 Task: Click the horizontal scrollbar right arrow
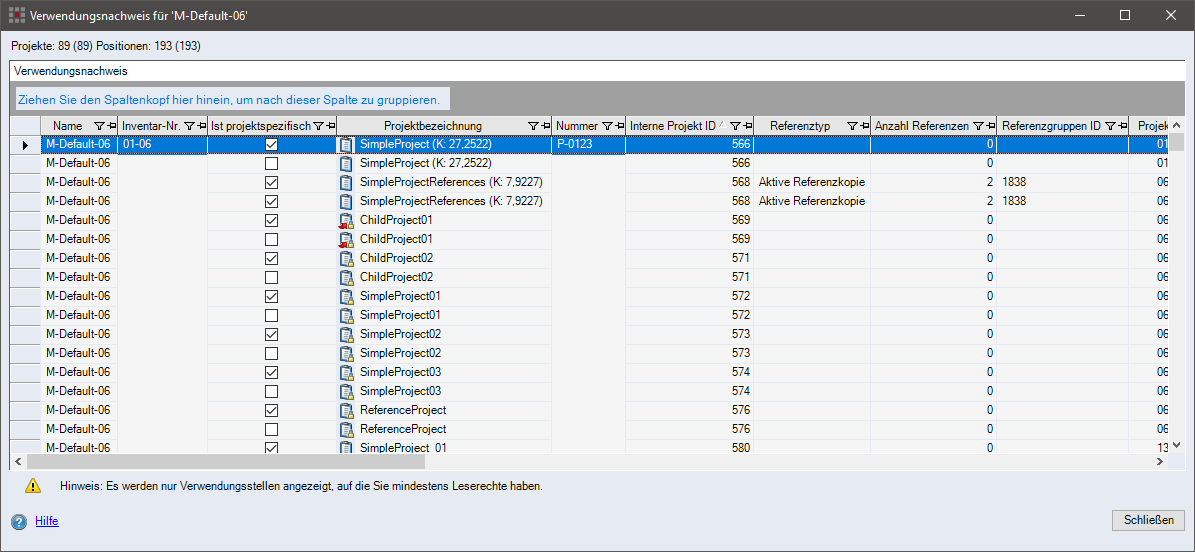[x=1159, y=461]
